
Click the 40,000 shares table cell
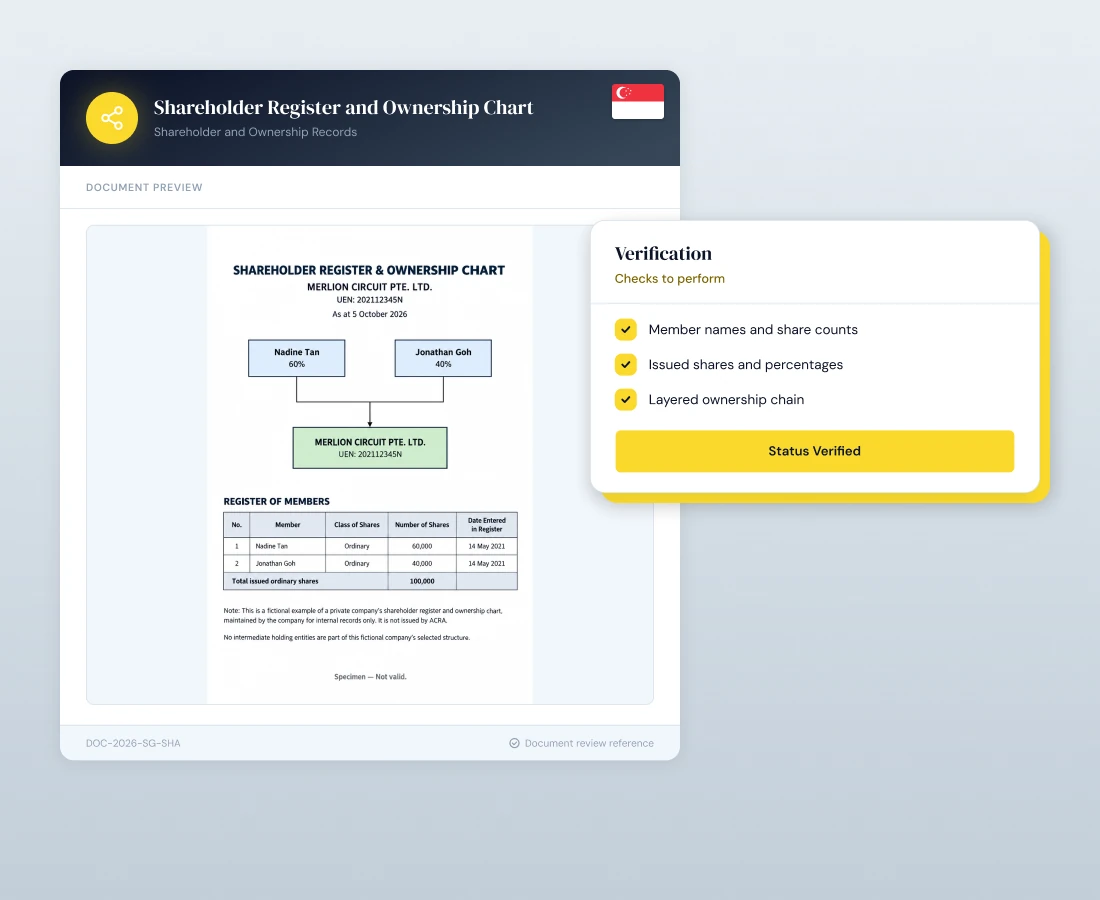(x=422, y=563)
